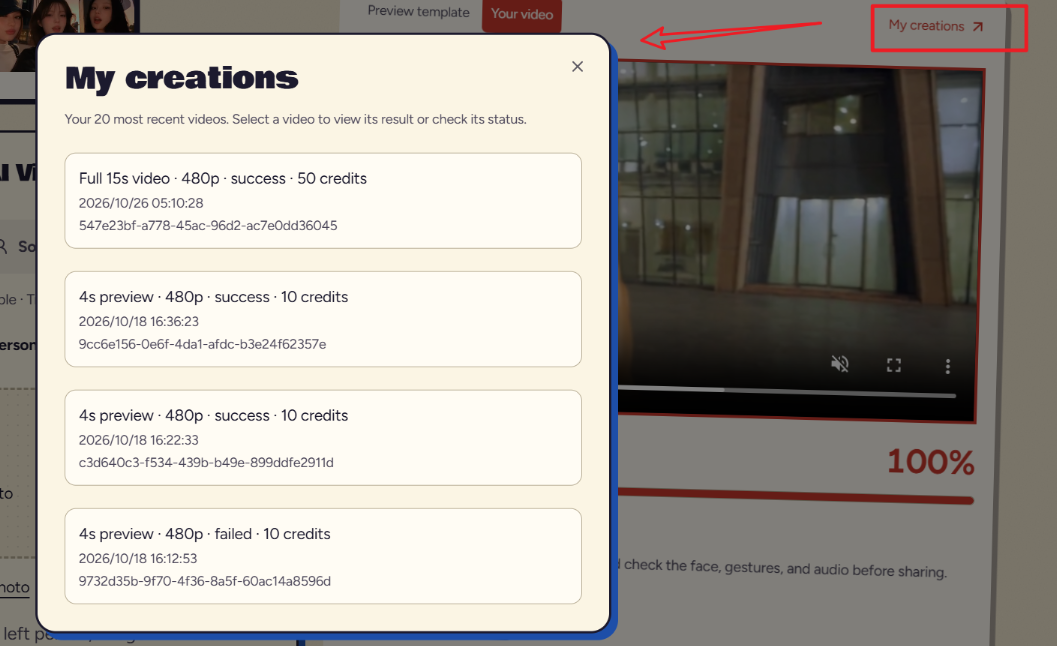Close the My creations dialog
Screen dimensions: 1057x646
(577, 66)
